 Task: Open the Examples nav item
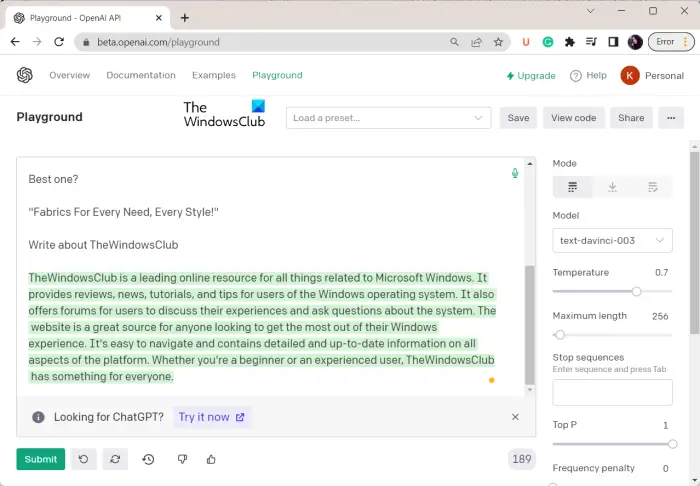[x=214, y=75]
